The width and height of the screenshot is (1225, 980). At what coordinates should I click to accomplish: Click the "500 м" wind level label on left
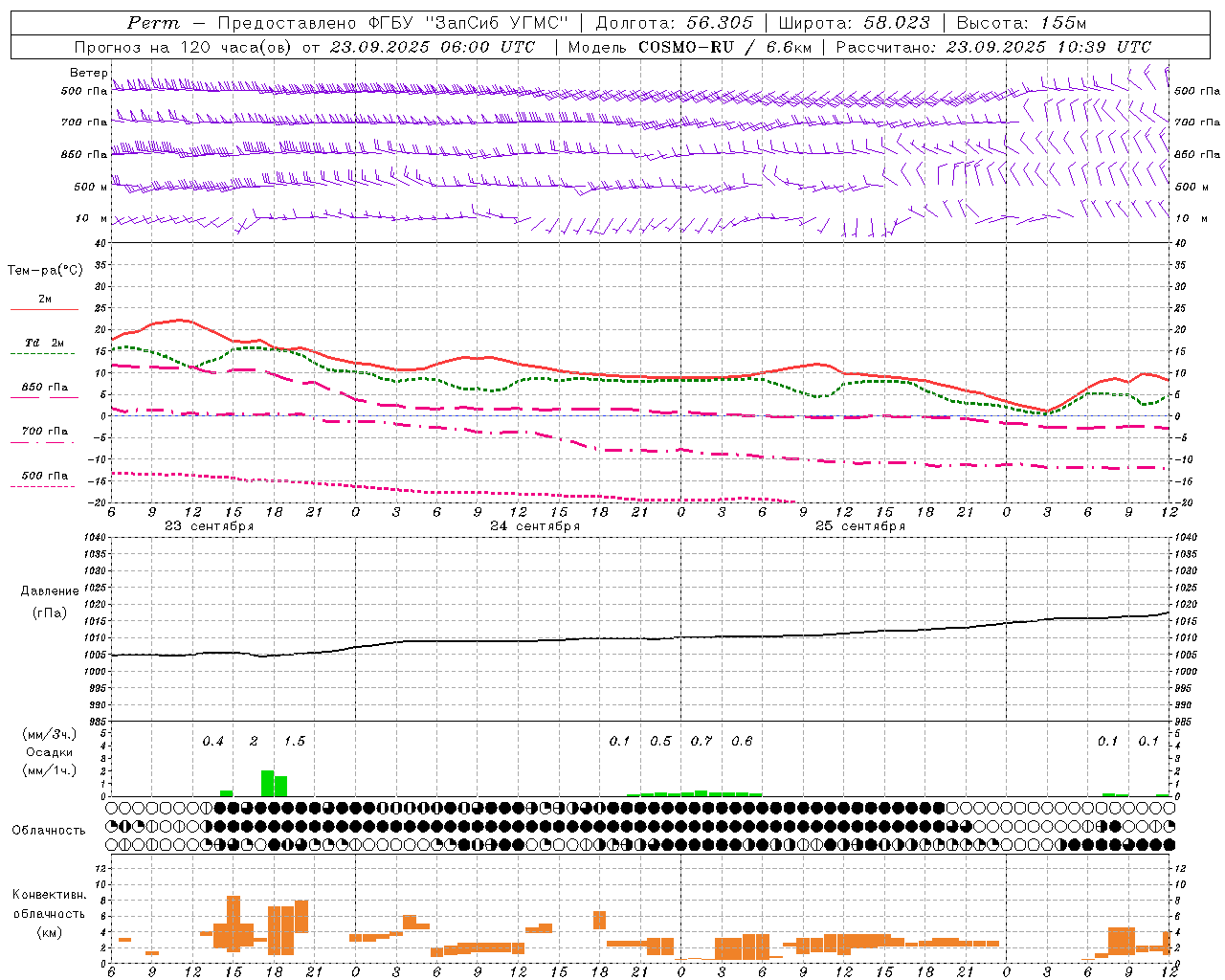click(x=91, y=187)
